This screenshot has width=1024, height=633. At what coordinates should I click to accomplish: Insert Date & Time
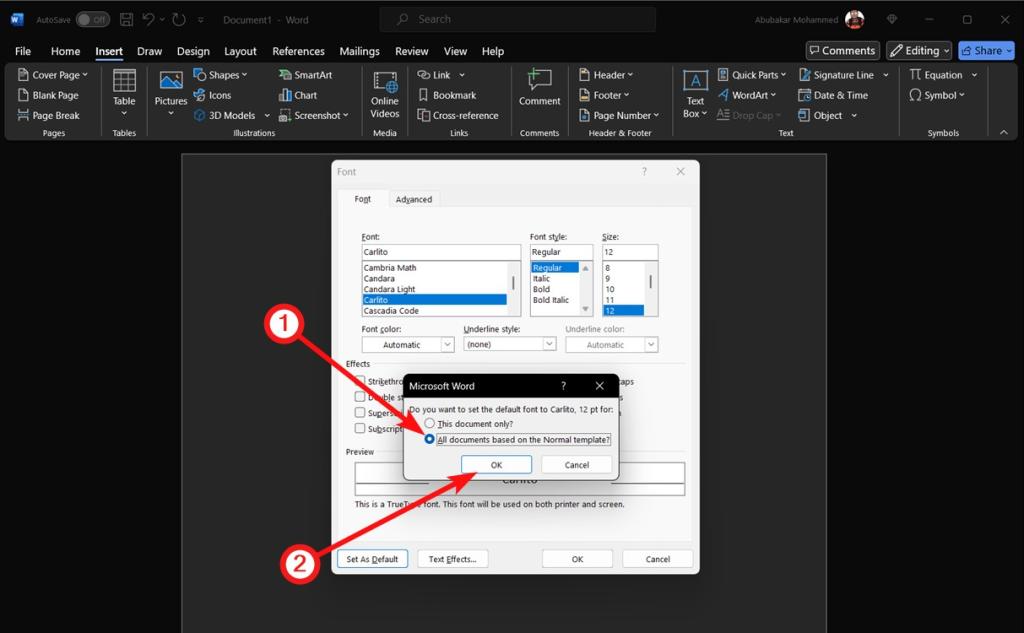[833, 95]
